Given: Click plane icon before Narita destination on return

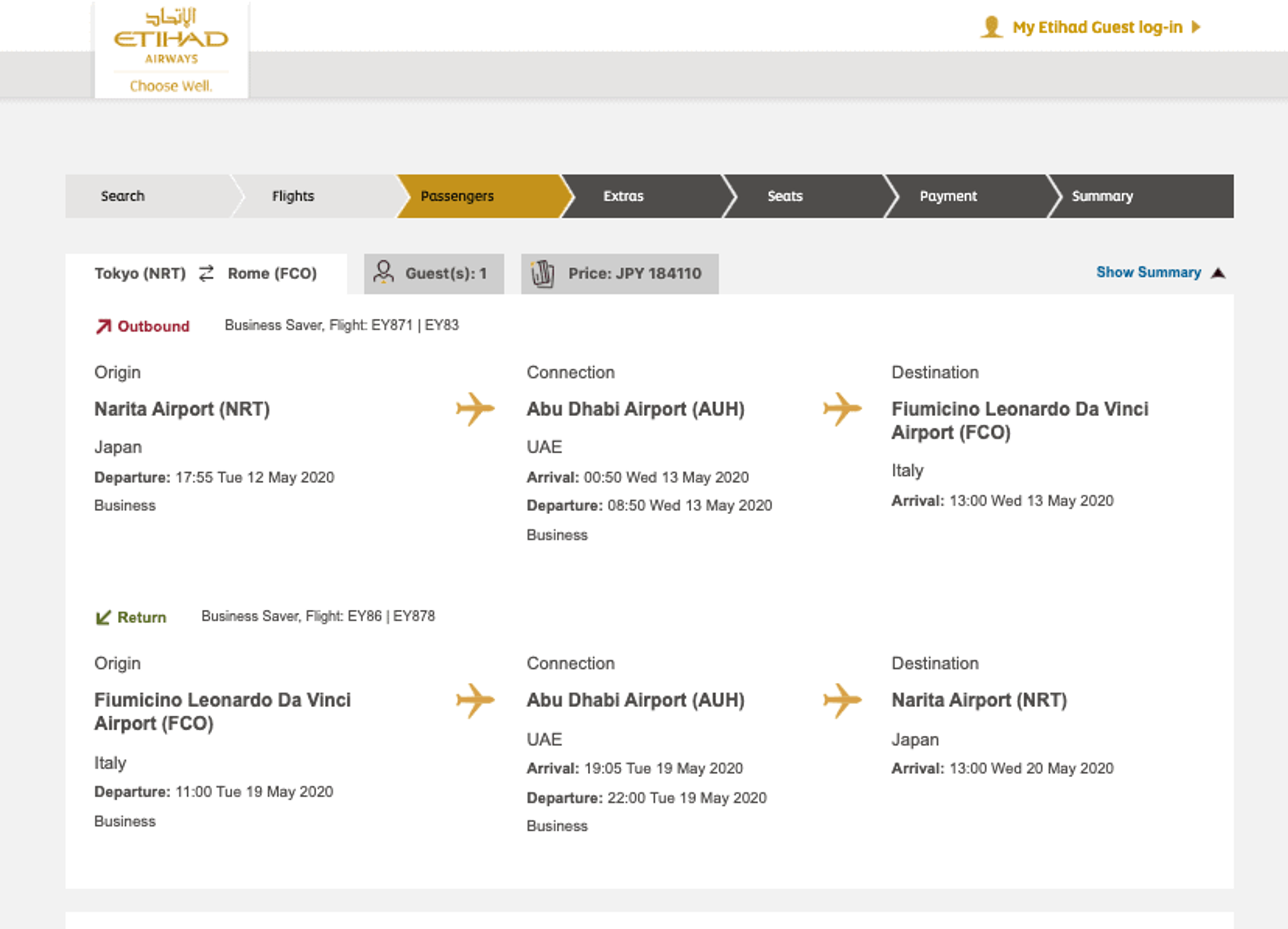Looking at the screenshot, I should click(x=842, y=700).
